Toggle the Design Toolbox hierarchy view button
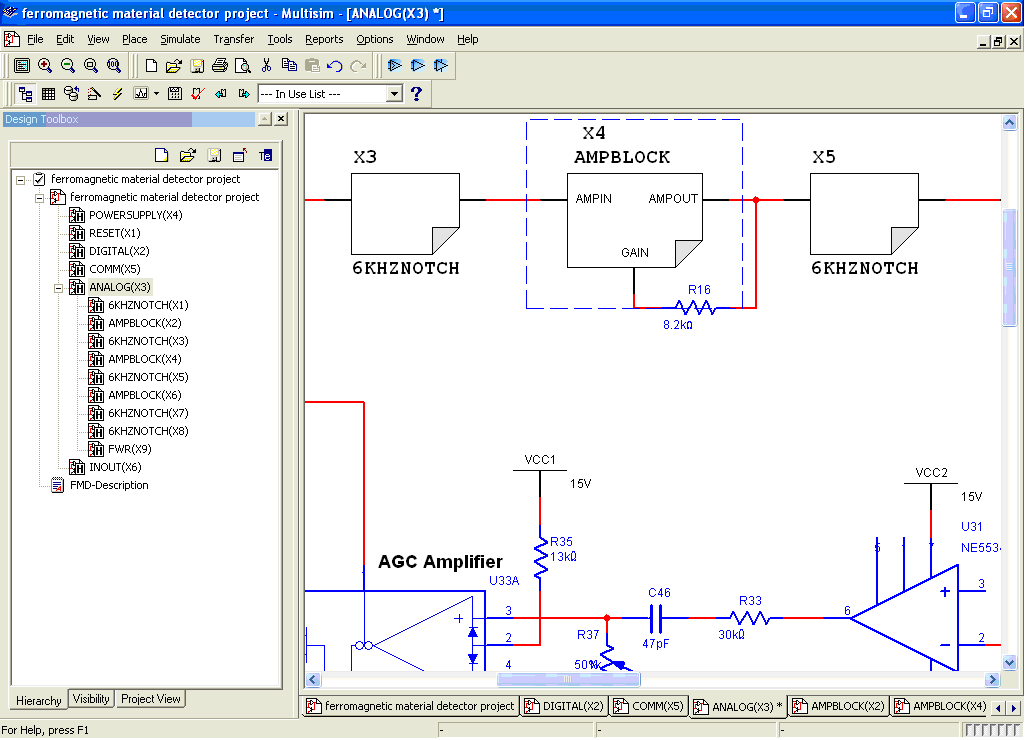1025x740 pixels. click(x=25, y=94)
